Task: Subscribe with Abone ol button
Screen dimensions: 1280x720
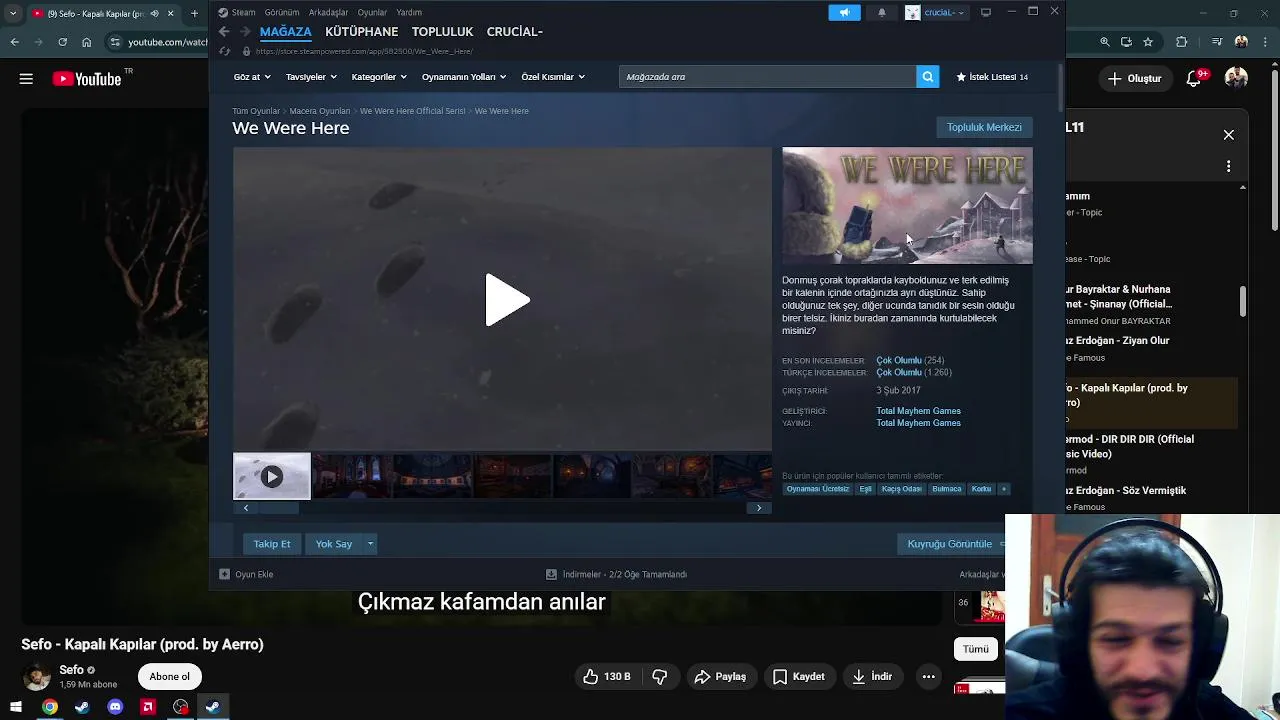Action: point(169,677)
